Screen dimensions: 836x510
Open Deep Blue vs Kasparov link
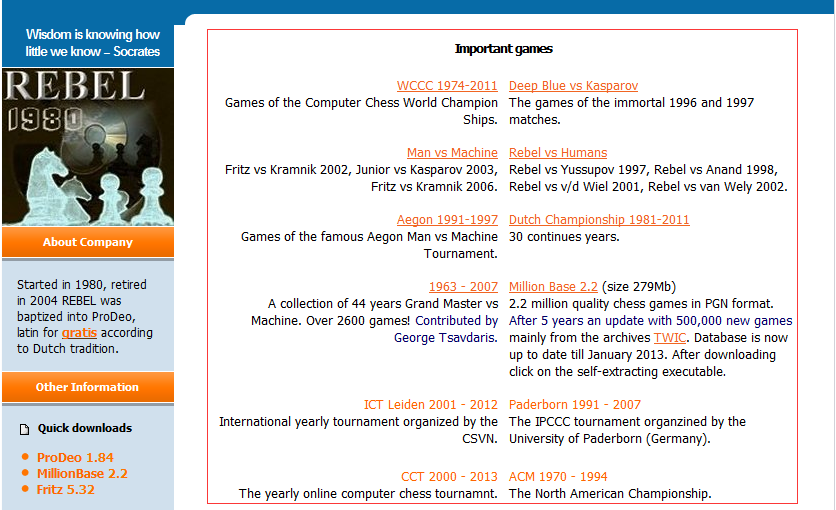[573, 86]
